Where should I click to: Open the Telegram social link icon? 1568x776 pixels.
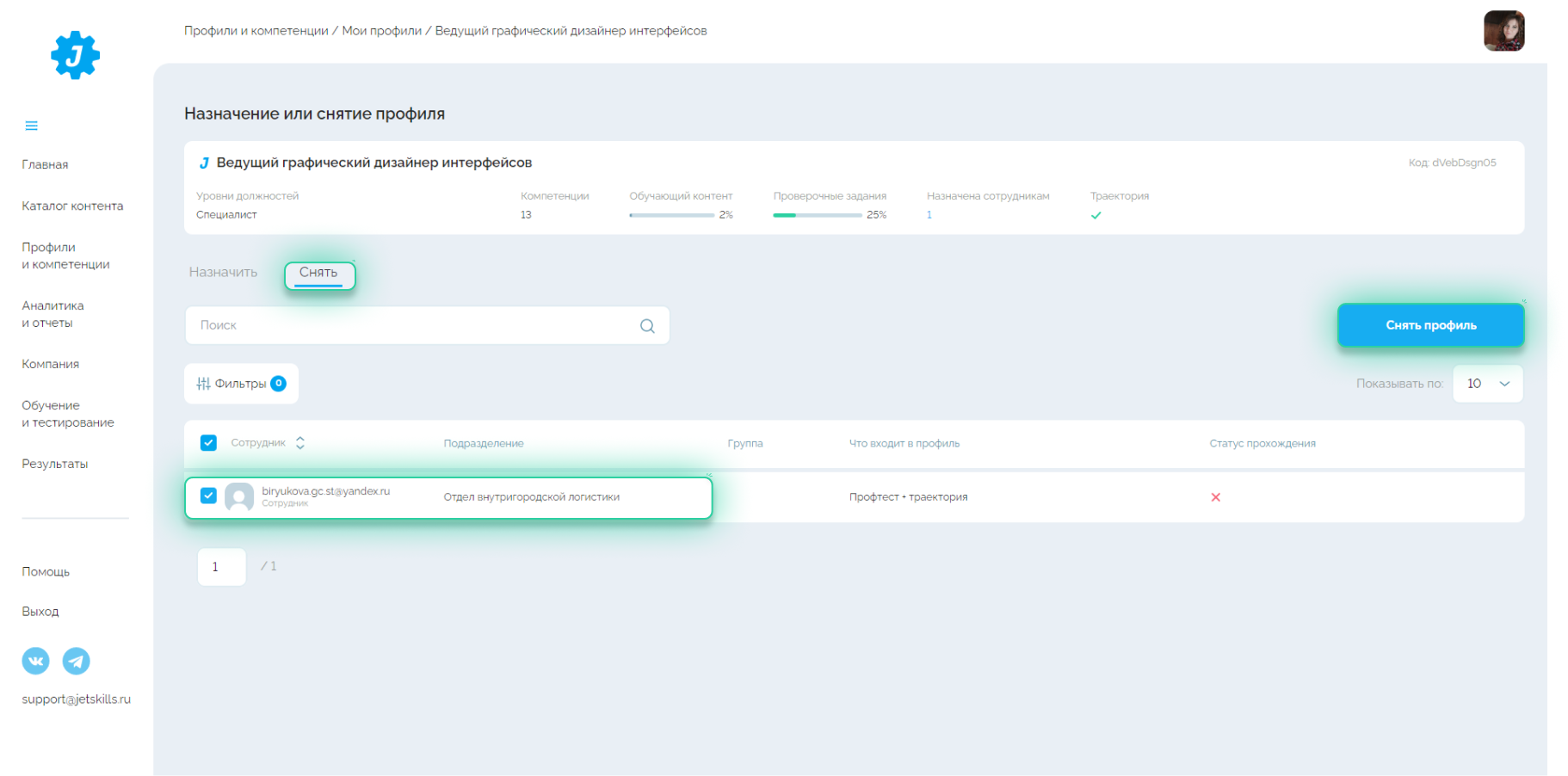(77, 661)
